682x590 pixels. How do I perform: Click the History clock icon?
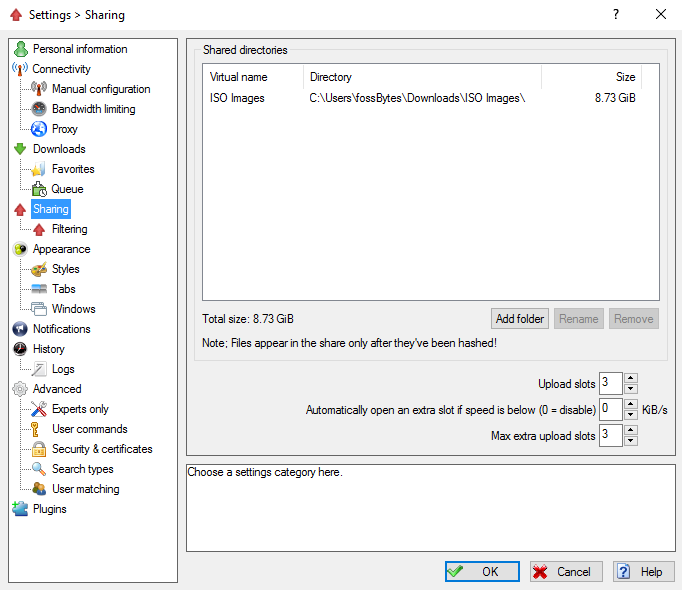click(20, 349)
